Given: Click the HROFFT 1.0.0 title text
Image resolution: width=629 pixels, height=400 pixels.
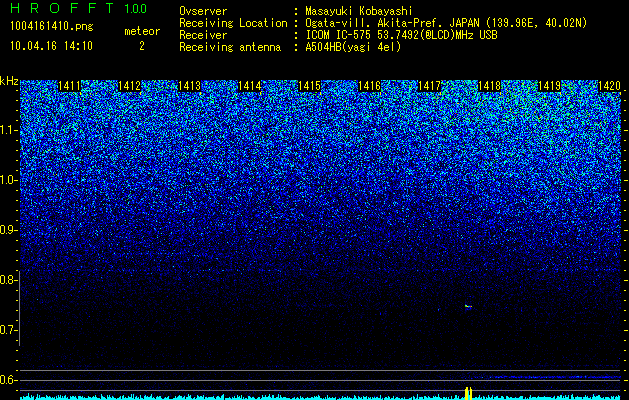Looking at the screenshot, I should pos(79,8).
